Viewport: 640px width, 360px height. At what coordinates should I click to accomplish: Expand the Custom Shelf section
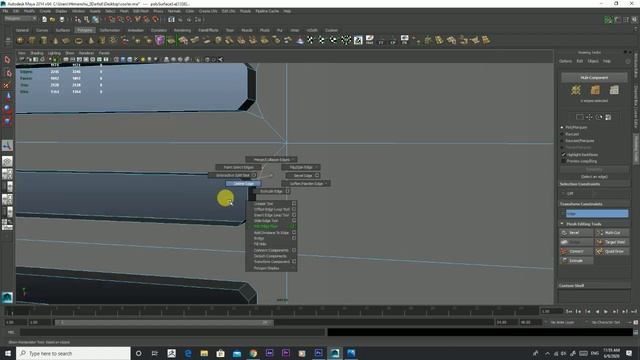pyautogui.click(x=571, y=286)
